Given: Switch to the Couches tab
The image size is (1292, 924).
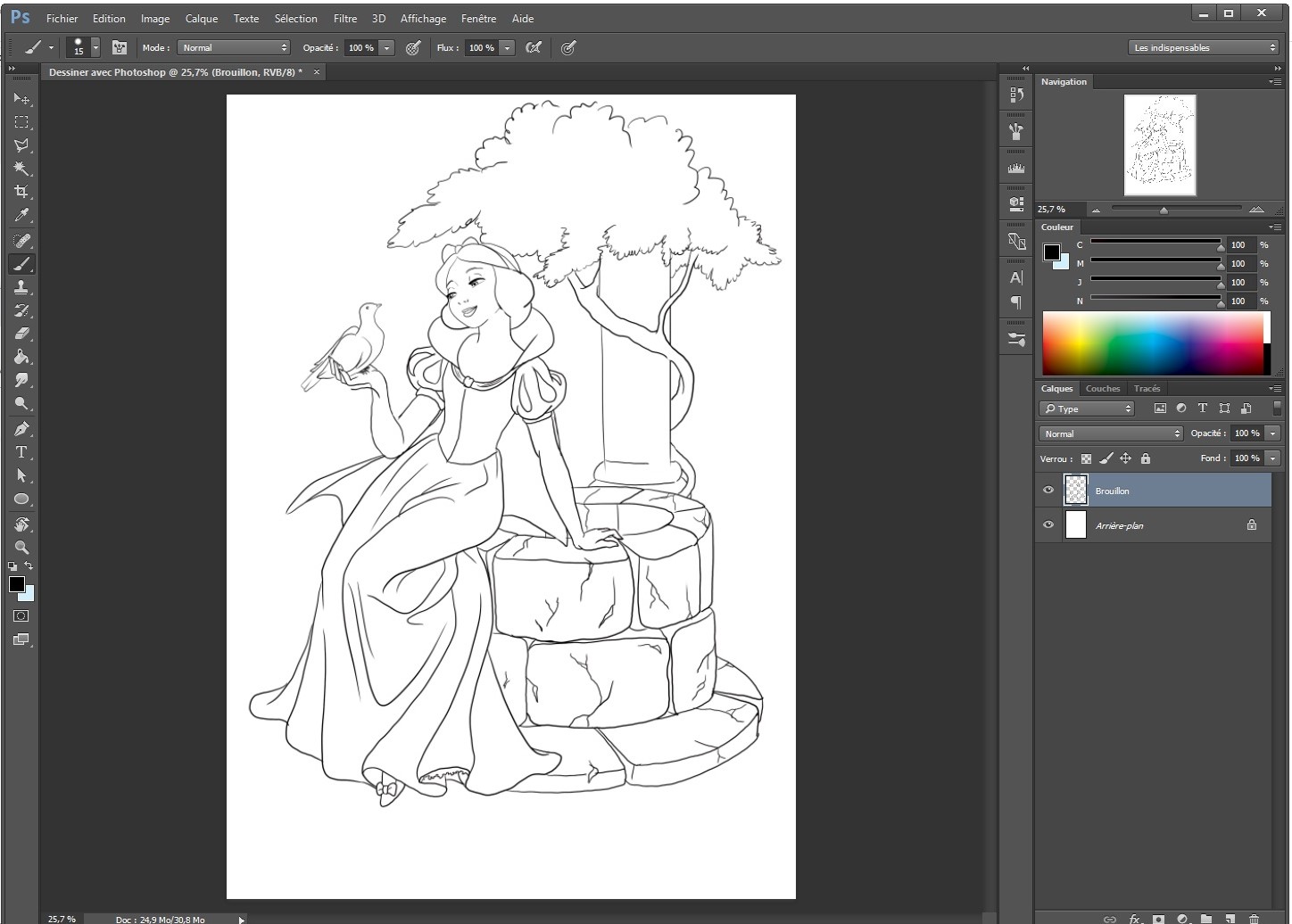Looking at the screenshot, I should point(1102,388).
